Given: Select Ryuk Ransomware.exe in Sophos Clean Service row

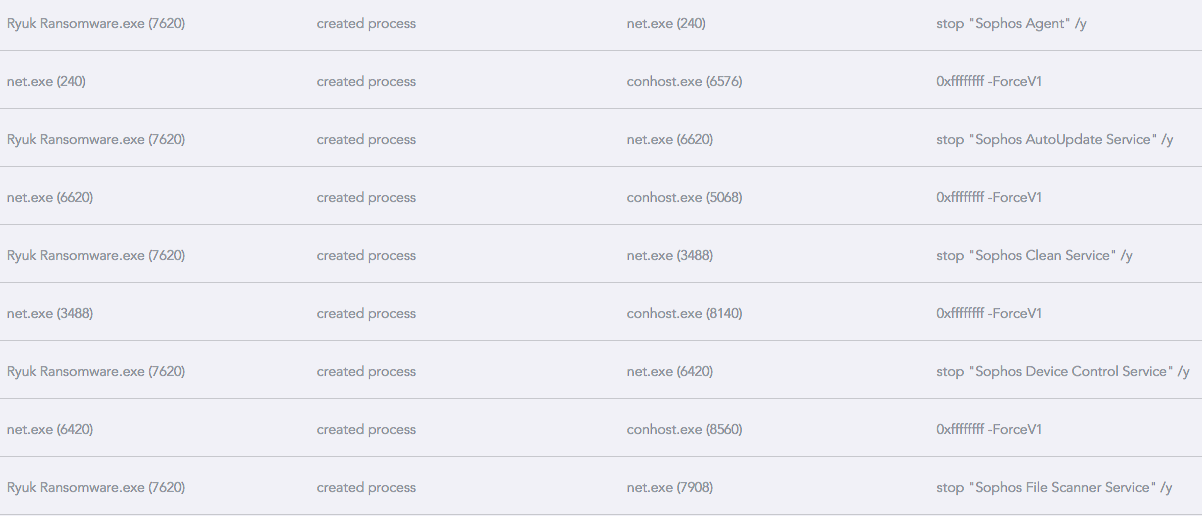Looking at the screenshot, I should 96,255.
